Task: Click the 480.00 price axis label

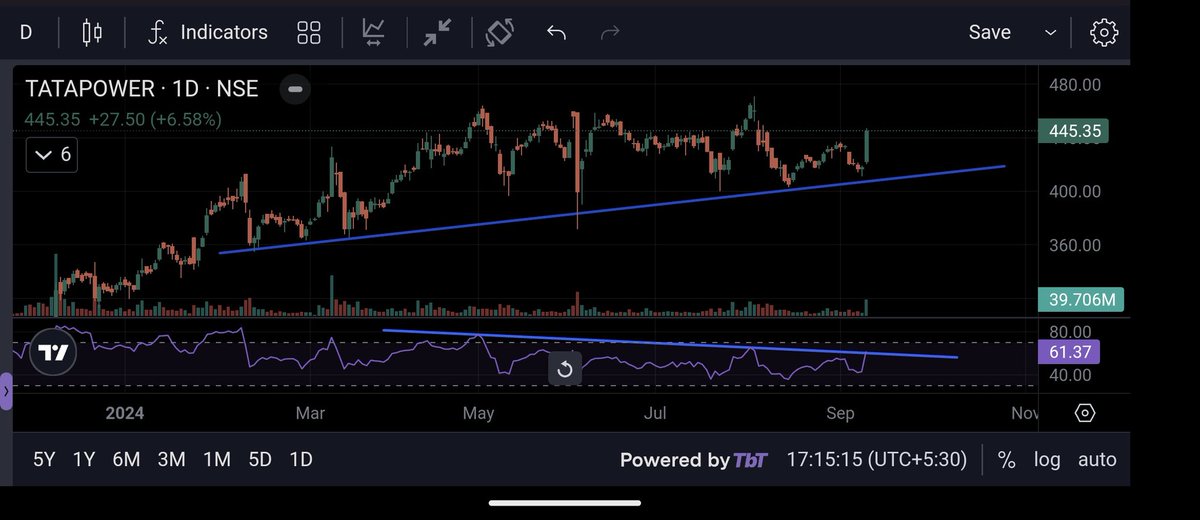Action: [1075, 85]
